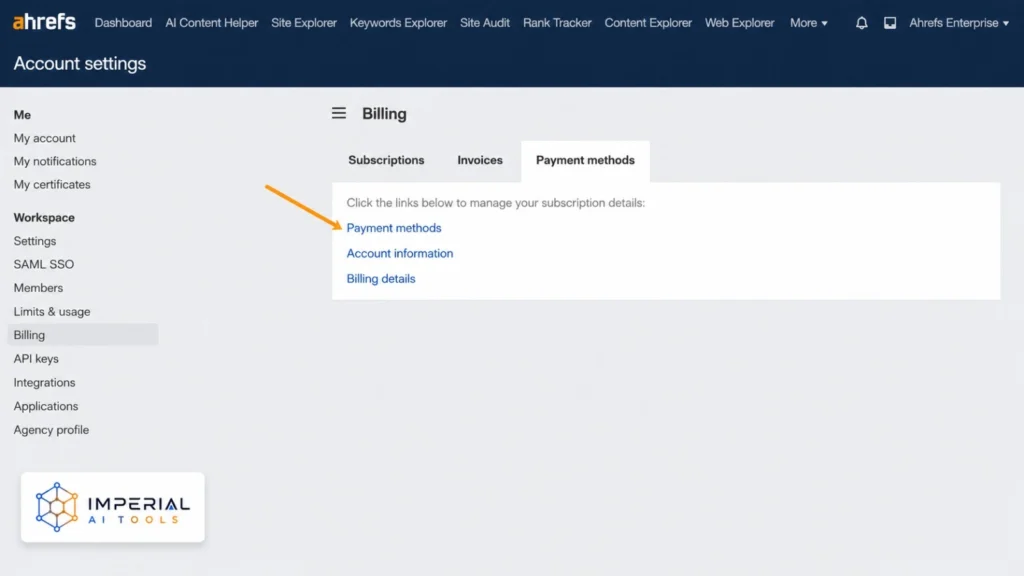Switch to the Subscriptions tab

pos(386,160)
